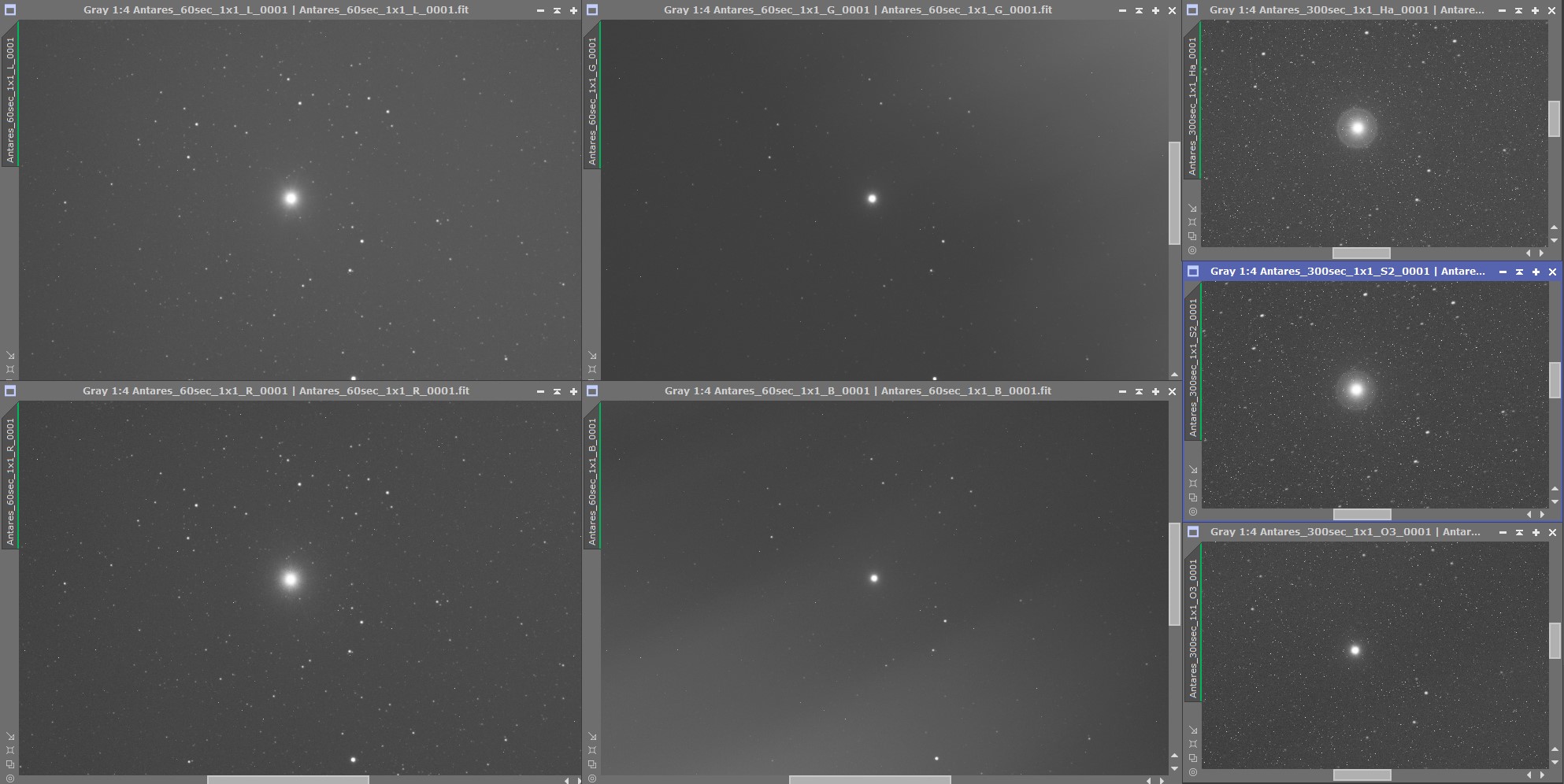
Task: Click the scroll-down arrow in the O3_0001 window
Action: click(x=1555, y=762)
